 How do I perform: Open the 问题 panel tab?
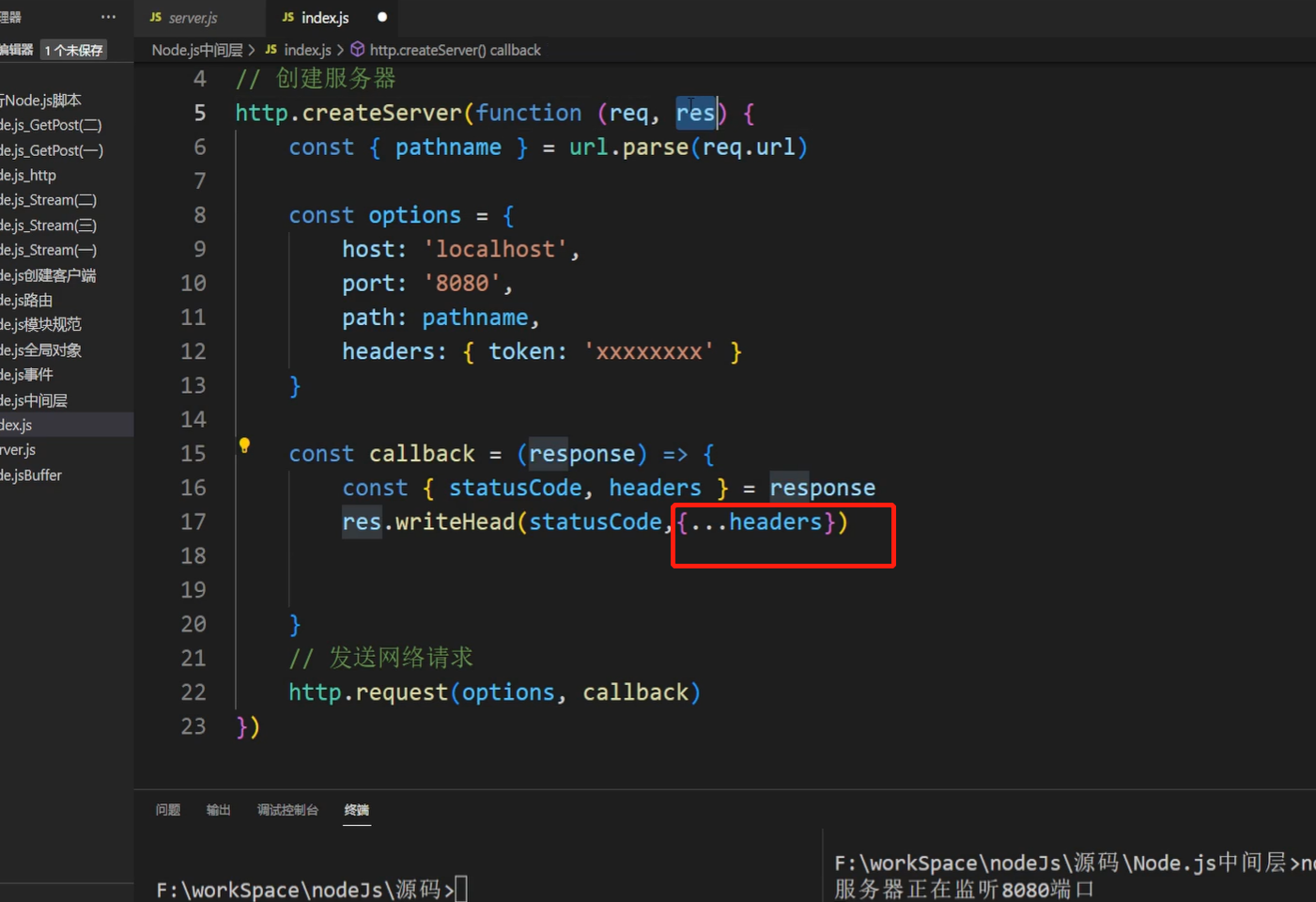click(x=168, y=810)
